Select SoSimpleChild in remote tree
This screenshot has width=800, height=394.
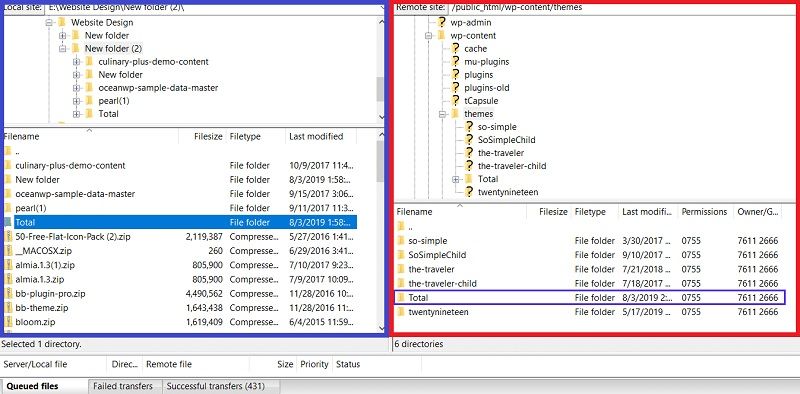pos(506,140)
